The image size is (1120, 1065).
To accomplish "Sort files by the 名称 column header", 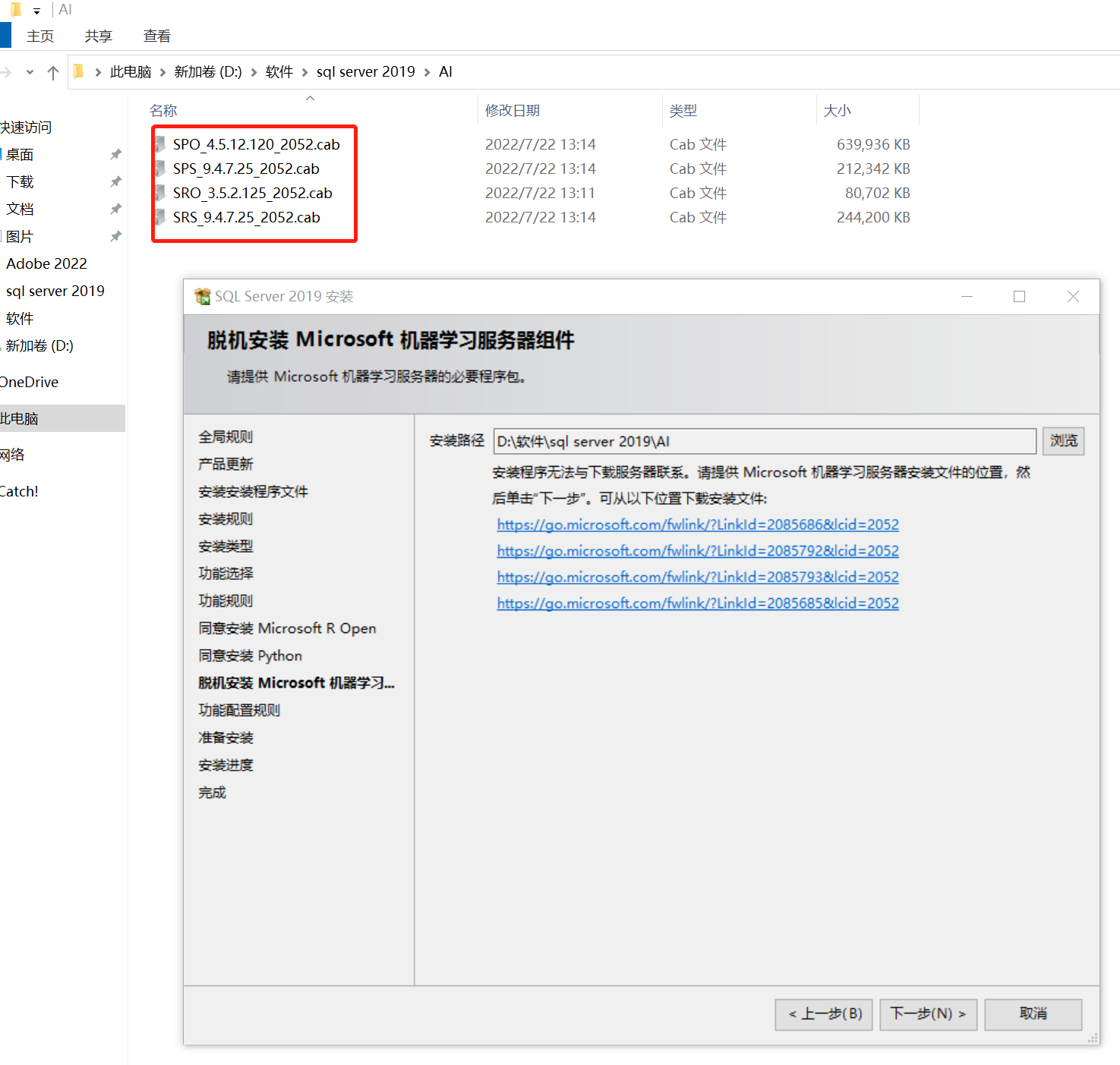I will click(x=163, y=111).
